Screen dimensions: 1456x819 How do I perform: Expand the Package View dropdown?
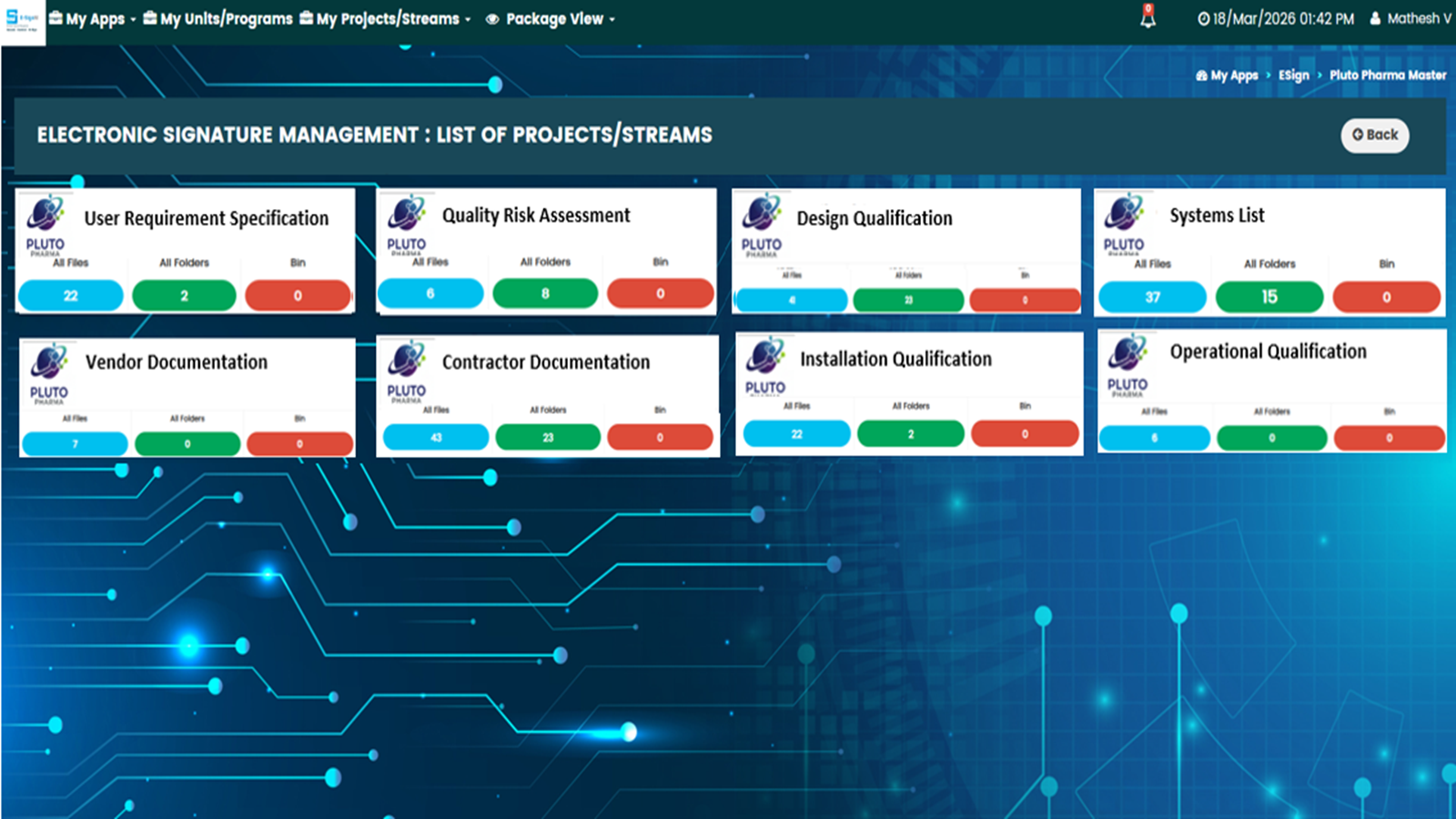coord(551,19)
